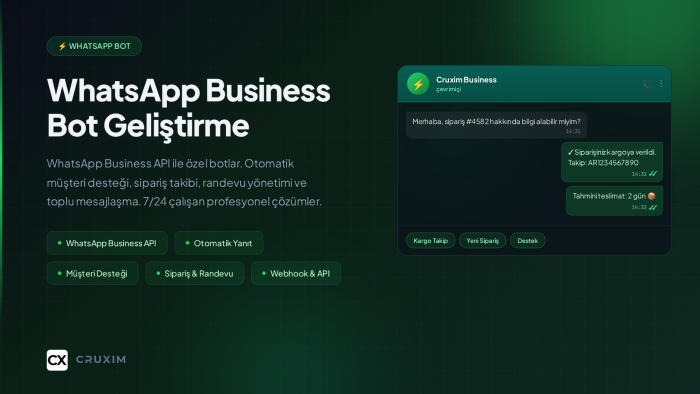Select the Otomatik Yanıt tag
Screen dimensions: 700x394
[x=219, y=243]
